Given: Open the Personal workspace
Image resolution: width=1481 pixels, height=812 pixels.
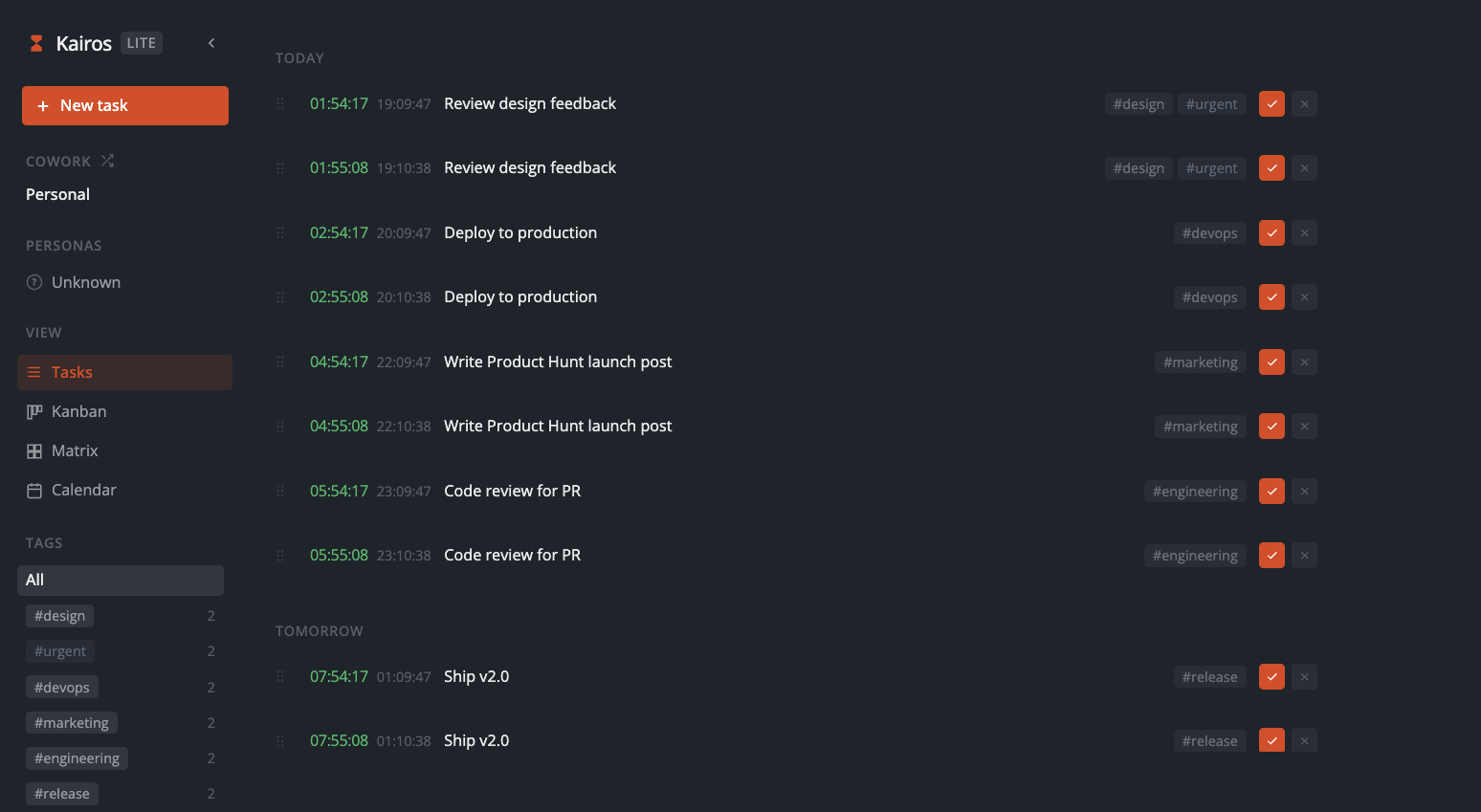Looking at the screenshot, I should (x=57, y=194).
